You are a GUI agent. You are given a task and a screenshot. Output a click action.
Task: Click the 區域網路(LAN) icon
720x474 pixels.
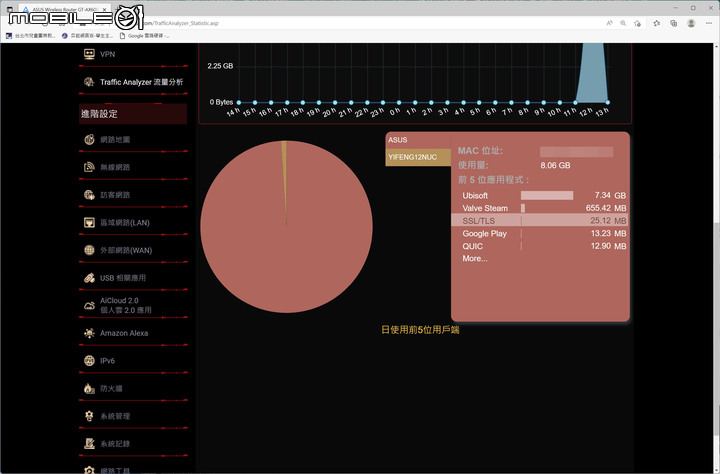click(x=89, y=223)
